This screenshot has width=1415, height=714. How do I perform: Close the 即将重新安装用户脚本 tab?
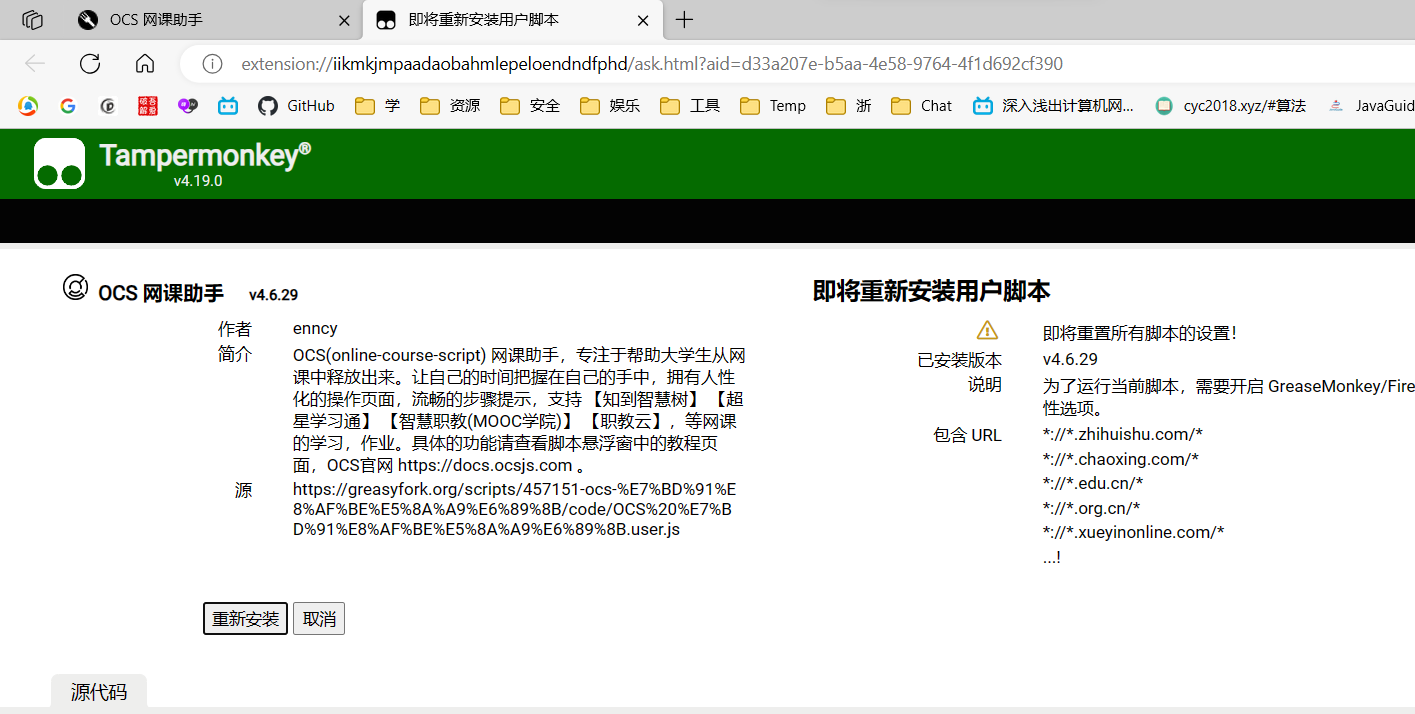point(643,20)
